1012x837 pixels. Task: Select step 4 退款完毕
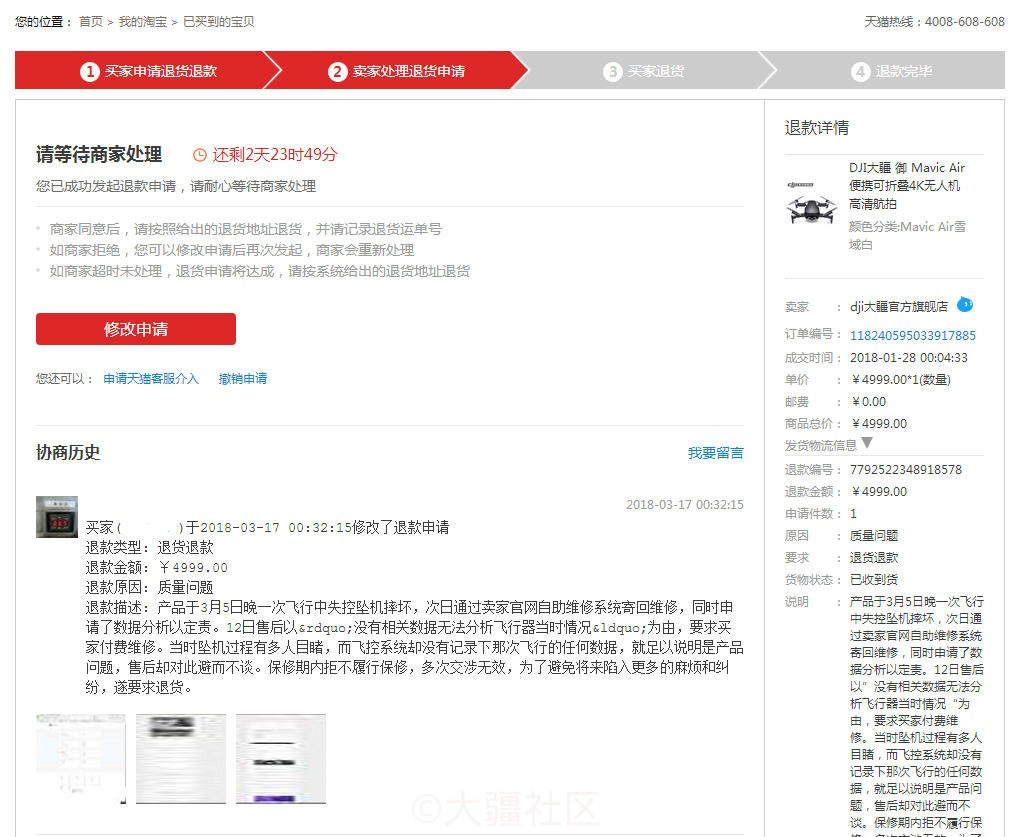point(891,71)
